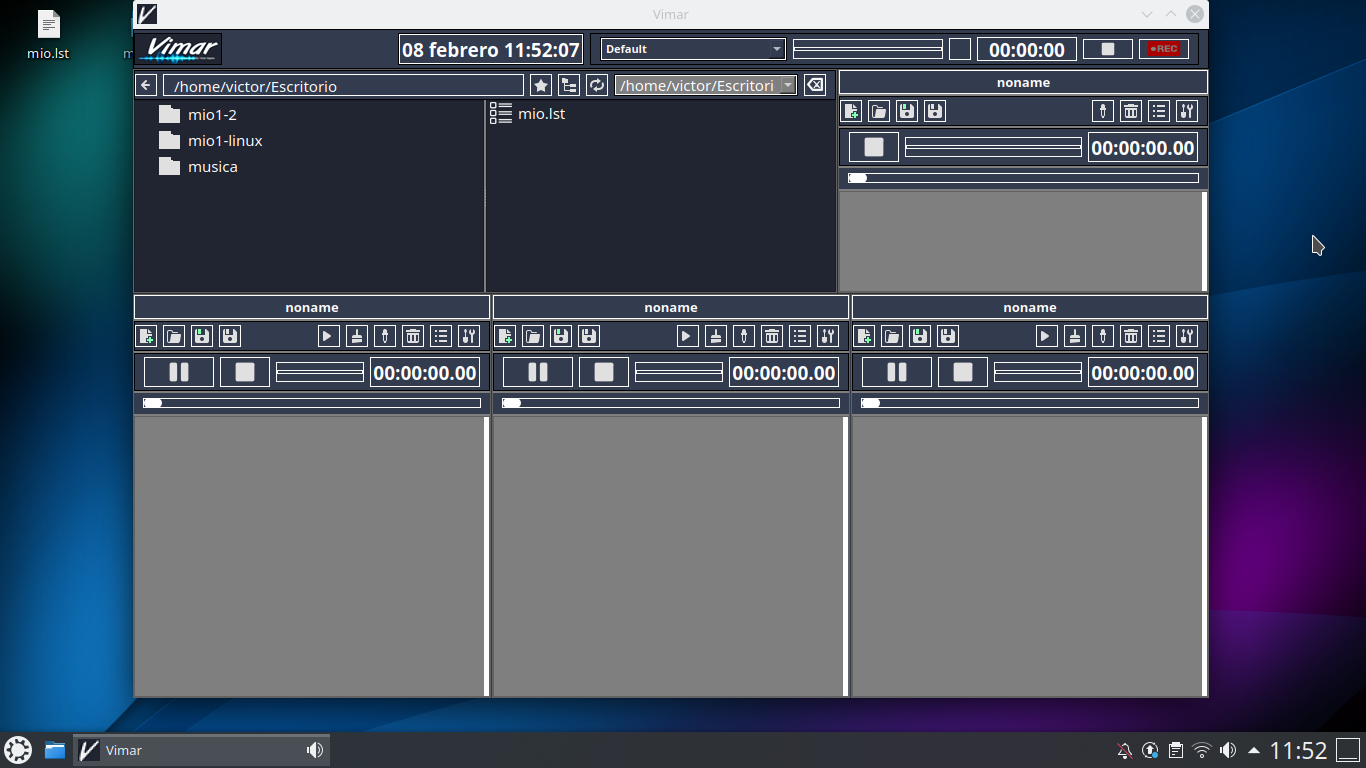
Task: Save-as disk icon in top-right player
Action: [935, 111]
